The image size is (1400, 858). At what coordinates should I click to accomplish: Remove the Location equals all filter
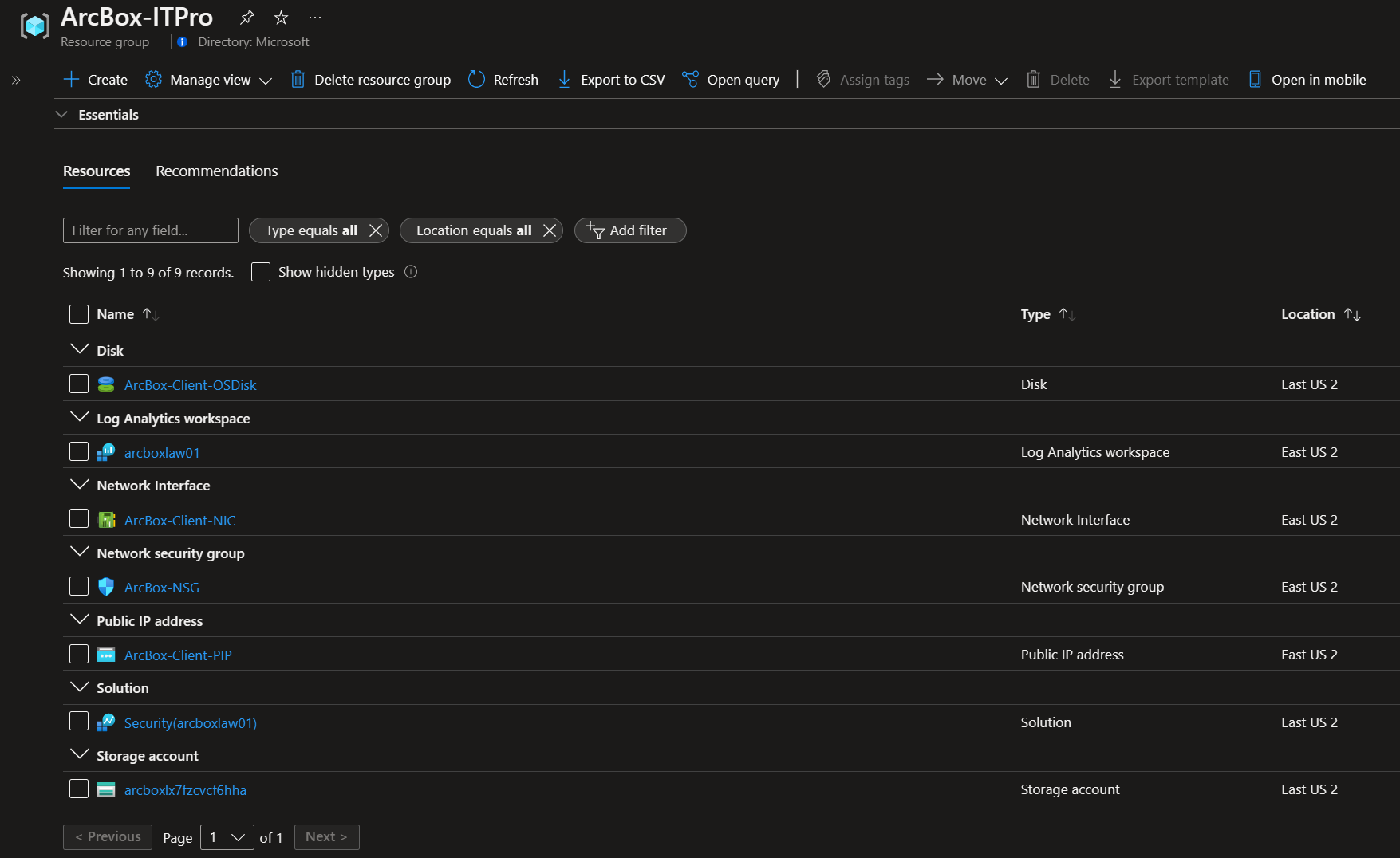click(x=550, y=230)
